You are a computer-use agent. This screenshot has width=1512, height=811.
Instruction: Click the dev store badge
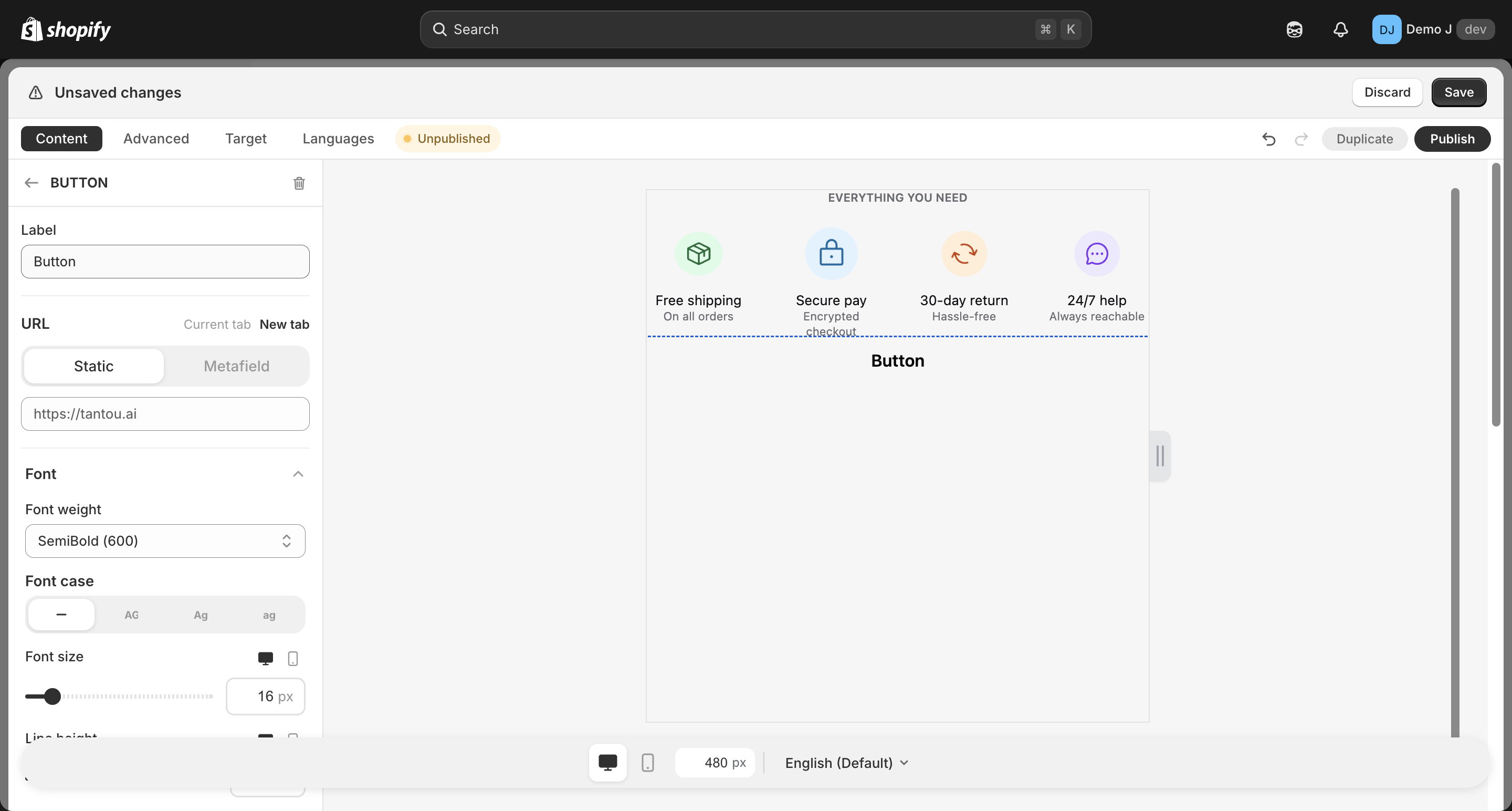[1475, 29]
